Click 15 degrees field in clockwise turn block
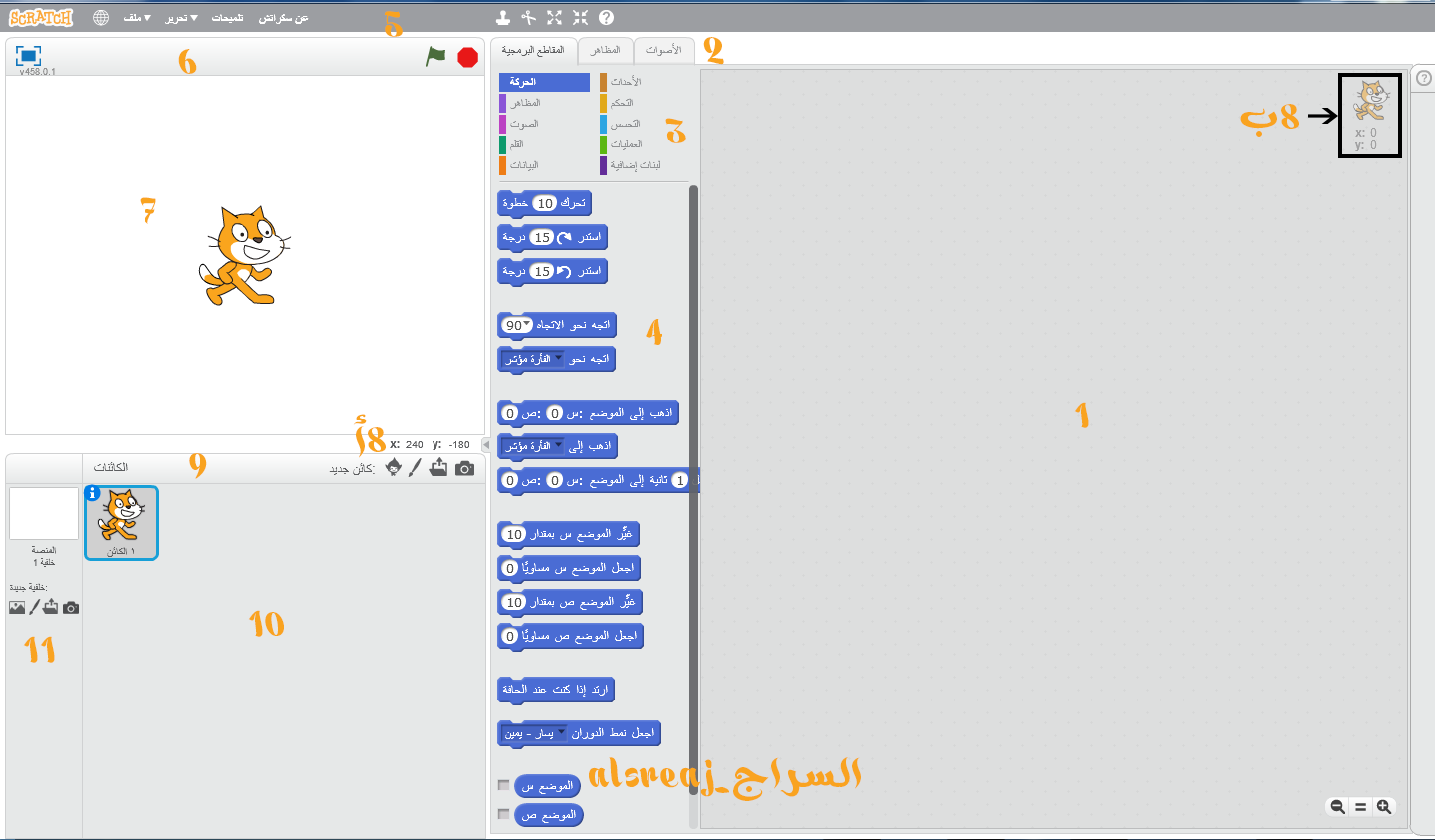The image size is (1447, 840). click(541, 237)
